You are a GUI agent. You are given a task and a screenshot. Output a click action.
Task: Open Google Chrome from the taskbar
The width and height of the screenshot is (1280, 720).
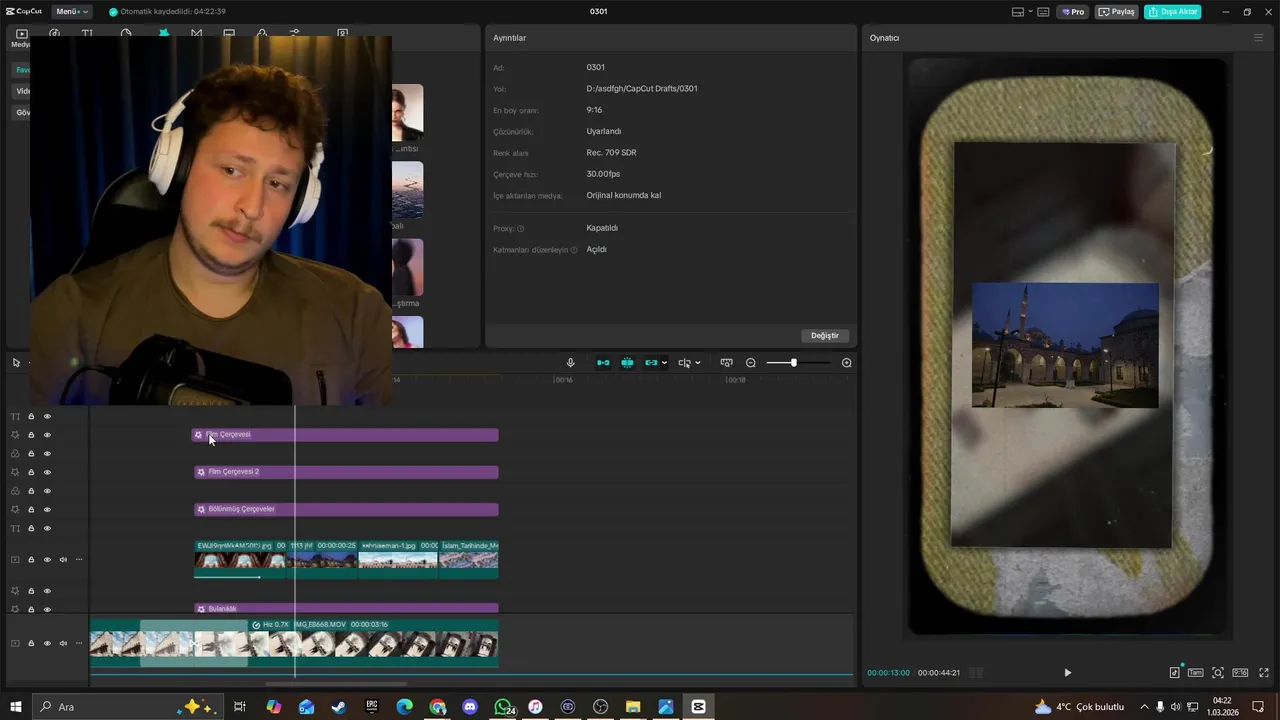[437, 707]
